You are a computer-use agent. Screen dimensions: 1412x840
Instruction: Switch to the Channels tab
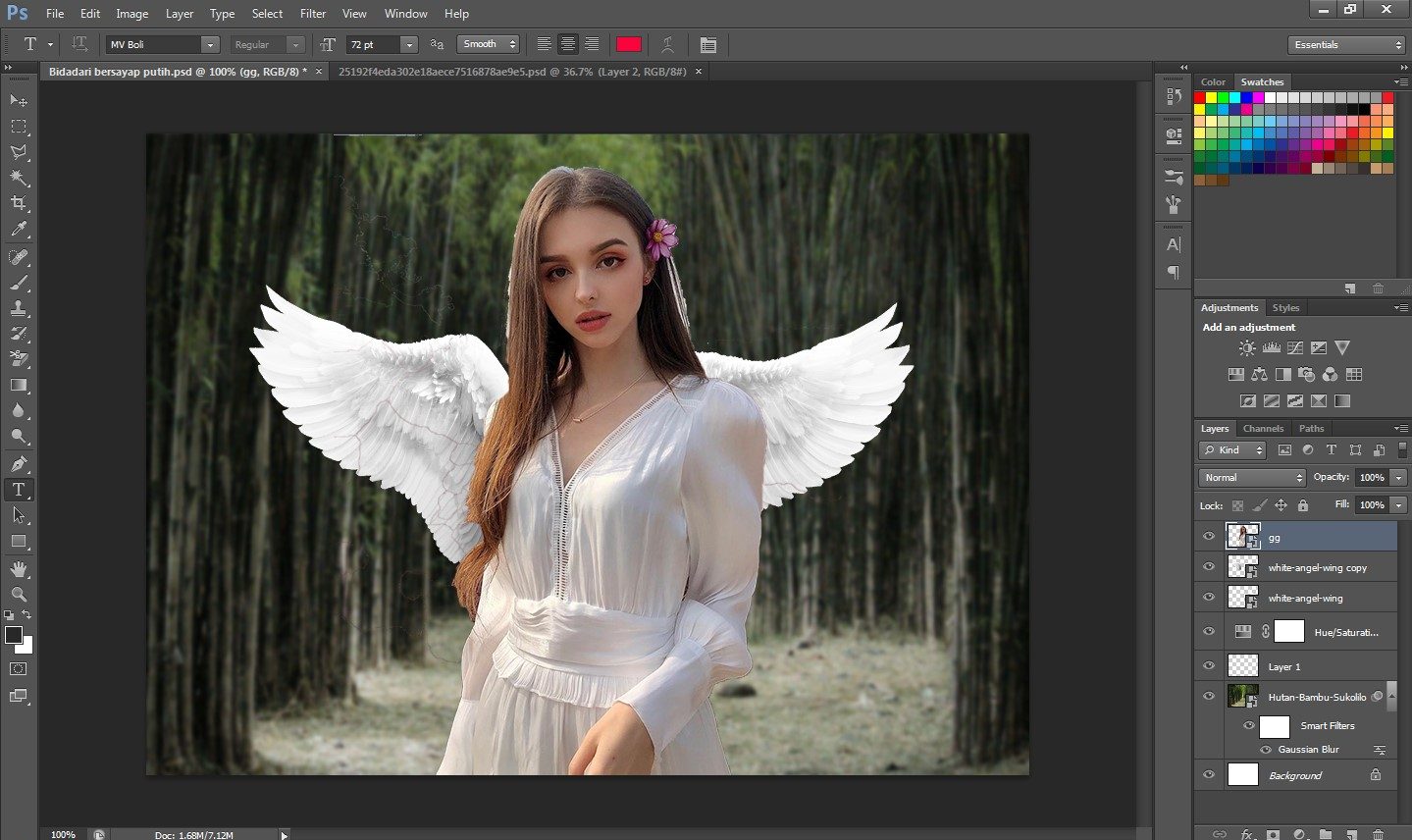coord(1263,428)
